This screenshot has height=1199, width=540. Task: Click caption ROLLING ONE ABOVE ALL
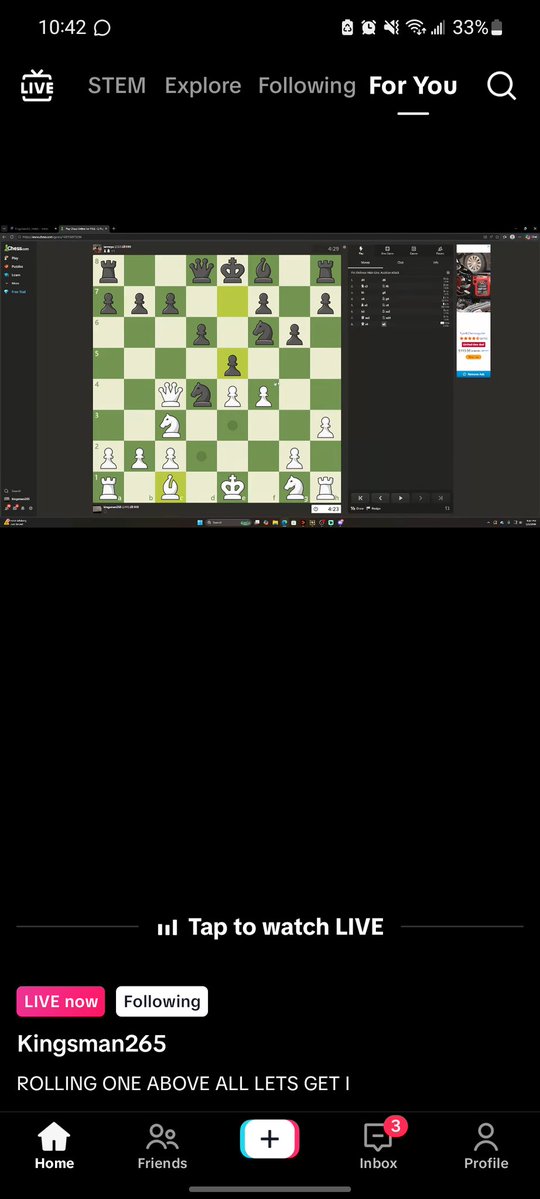point(184,1084)
